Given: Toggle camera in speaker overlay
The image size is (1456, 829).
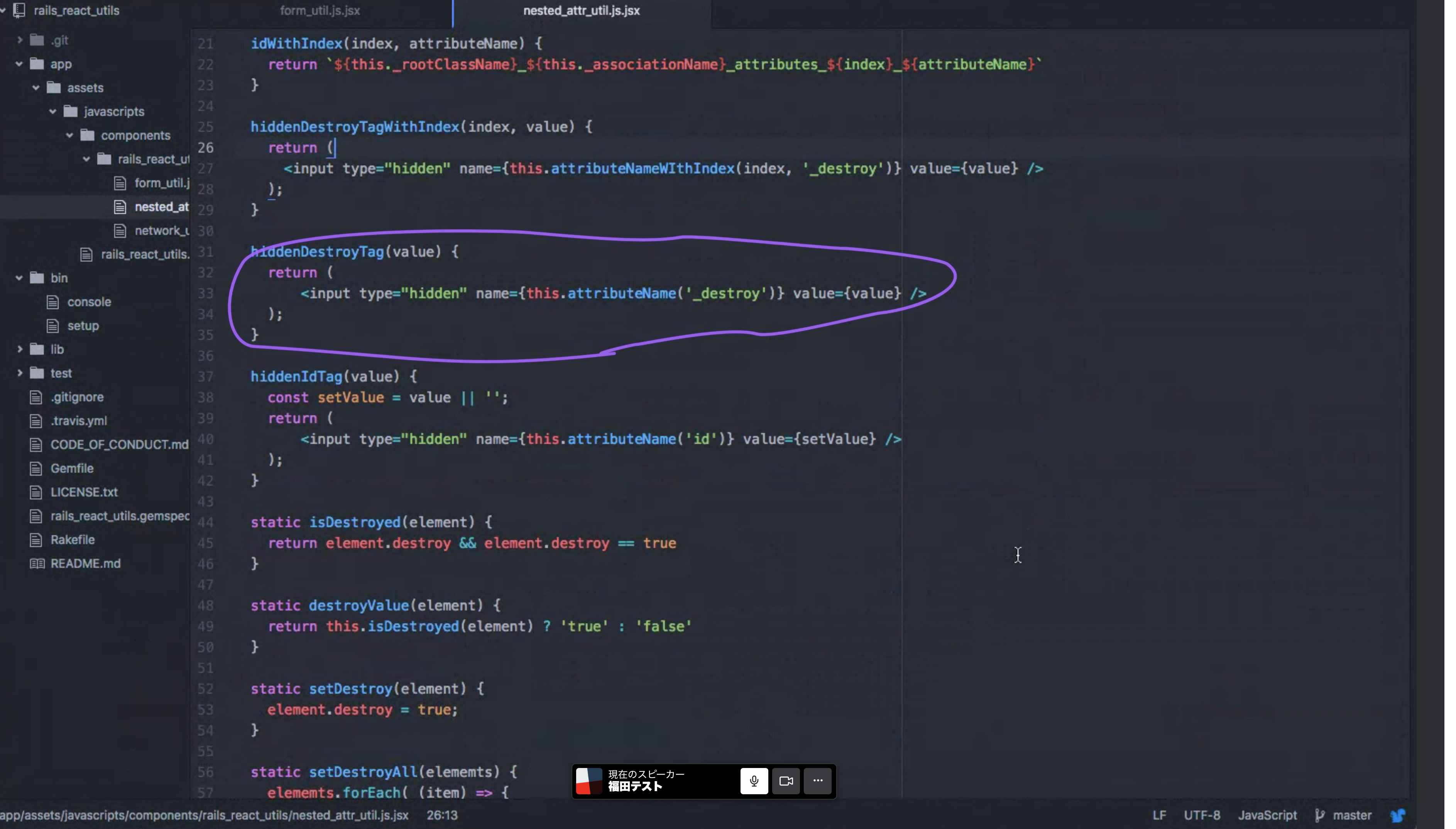Looking at the screenshot, I should tap(786, 781).
